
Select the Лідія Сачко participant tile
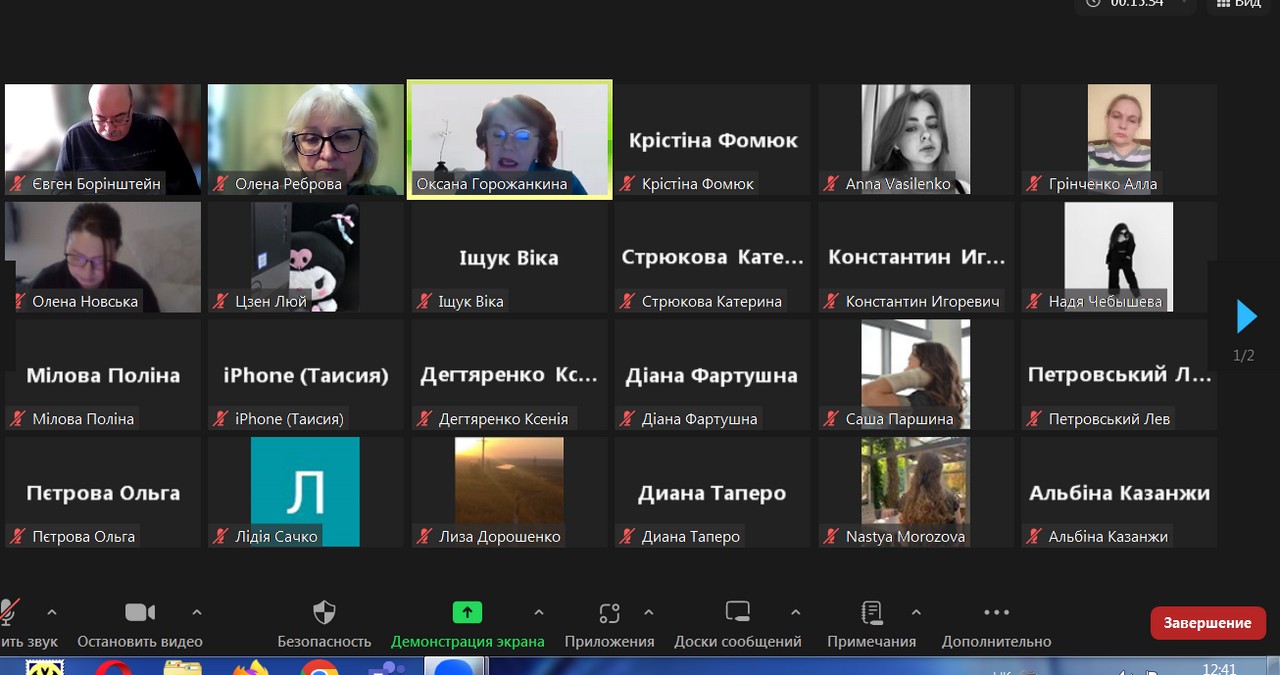pos(305,491)
